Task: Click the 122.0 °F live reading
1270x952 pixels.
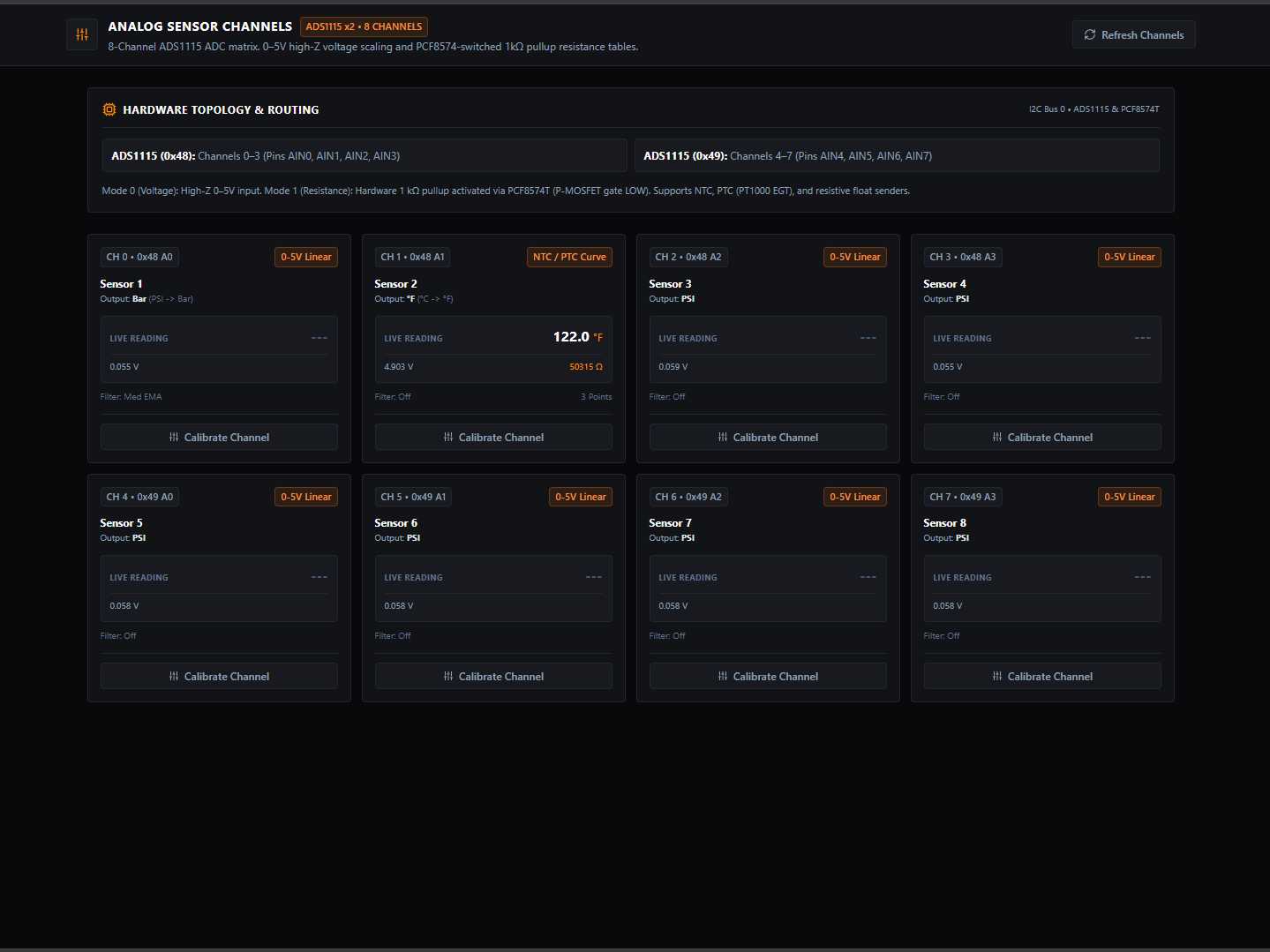Action: (578, 337)
